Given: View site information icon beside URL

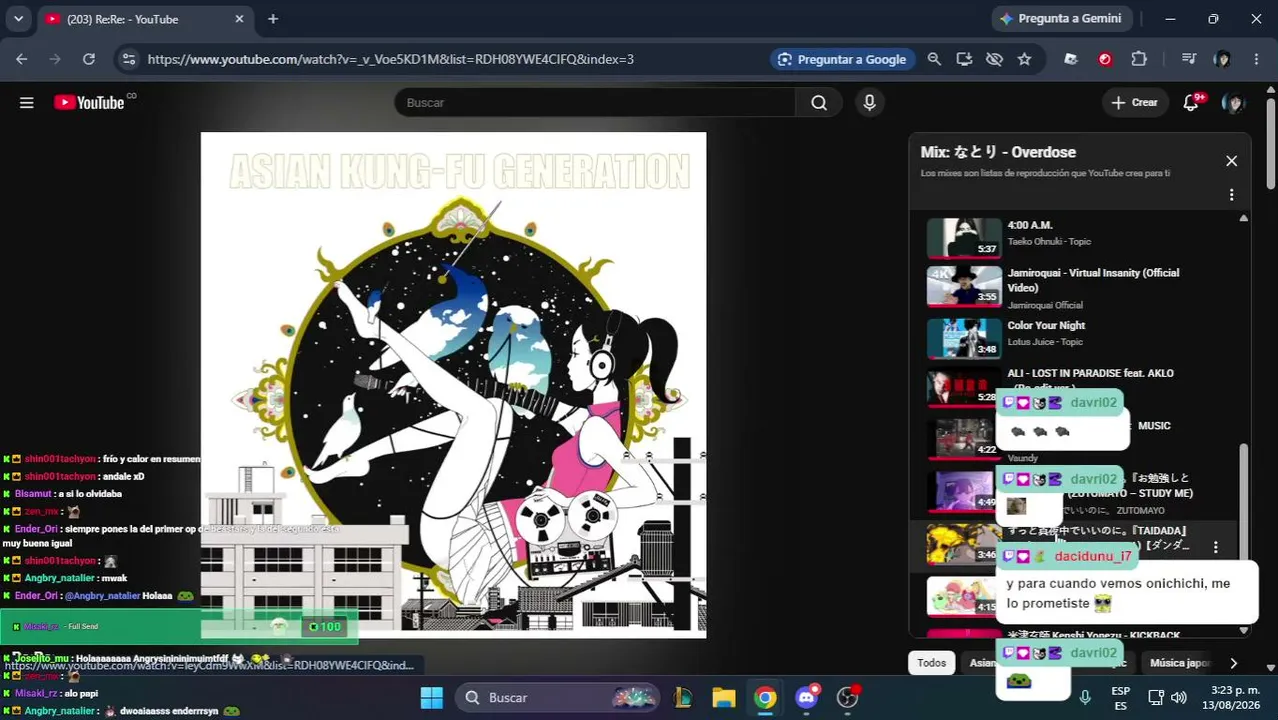Looking at the screenshot, I should [x=128, y=59].
